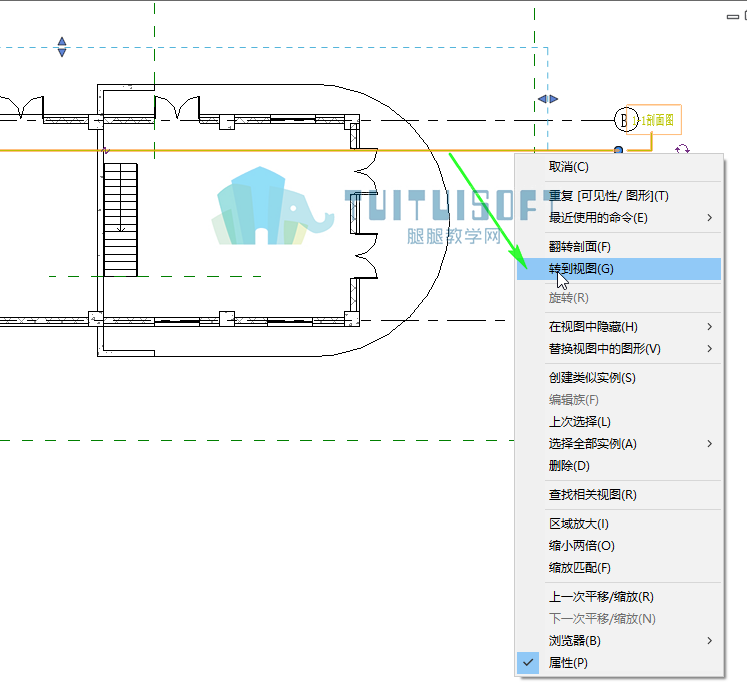Choose 区域放大(I) zoom option
747x687 pixels.
click(618, 524)
